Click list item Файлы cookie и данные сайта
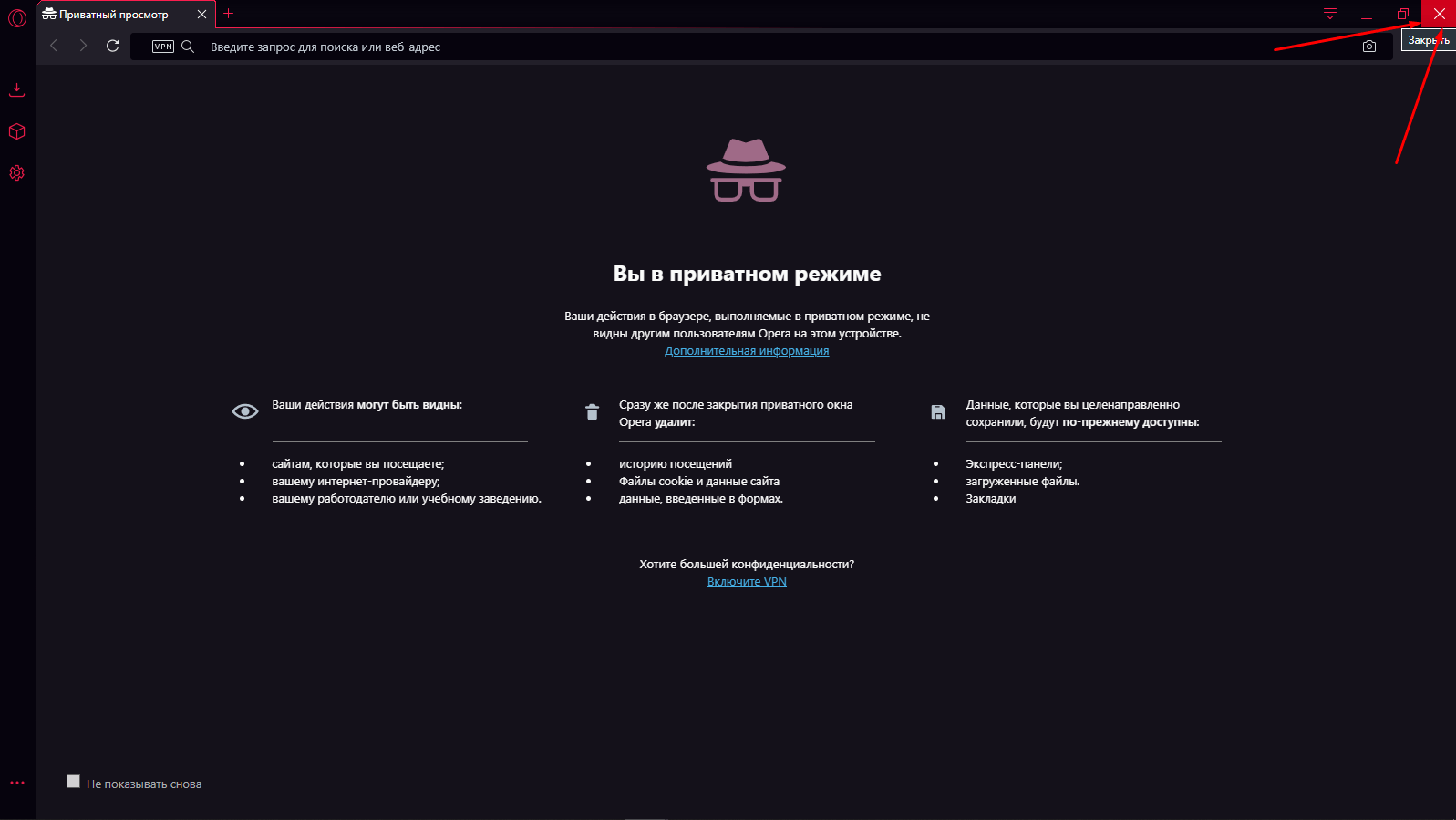This screenshot has width=1456, height=820. (x=699, y=482)
